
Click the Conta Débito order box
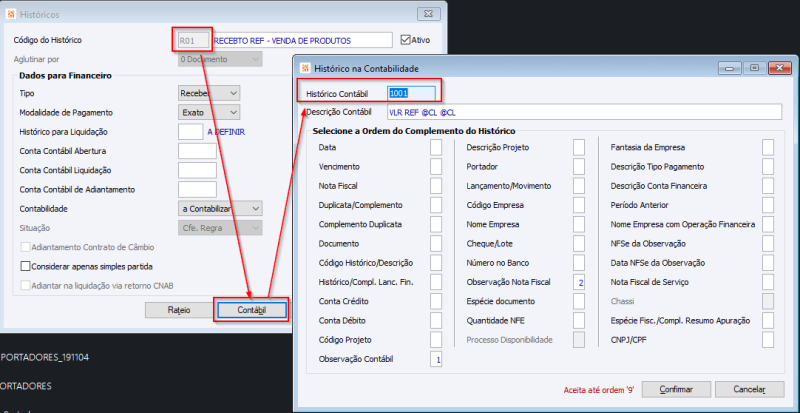pos(436,321)
